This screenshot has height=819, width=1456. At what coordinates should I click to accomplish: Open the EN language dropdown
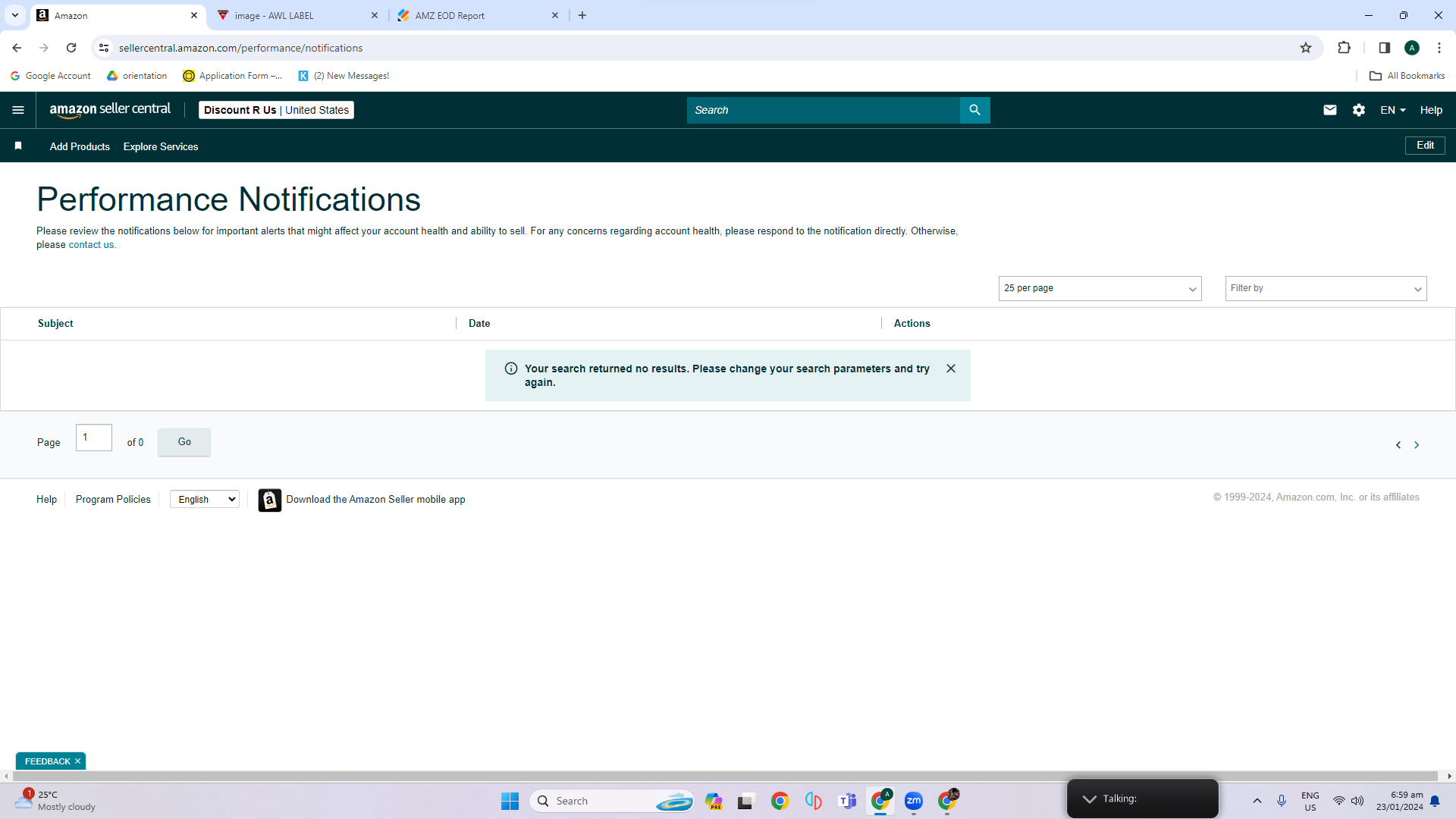1393,110
